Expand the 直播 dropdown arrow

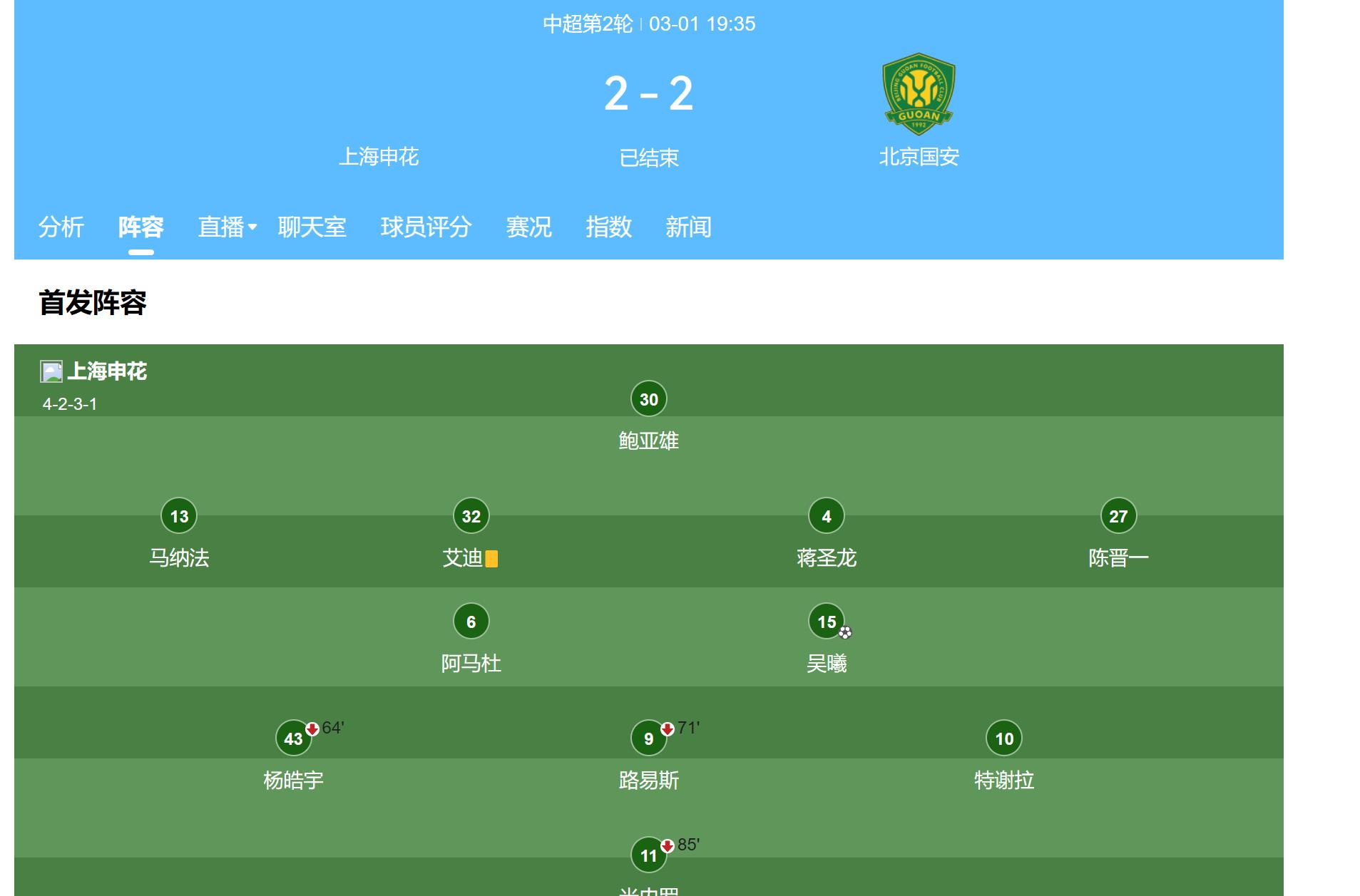click(x=252, y=227)
